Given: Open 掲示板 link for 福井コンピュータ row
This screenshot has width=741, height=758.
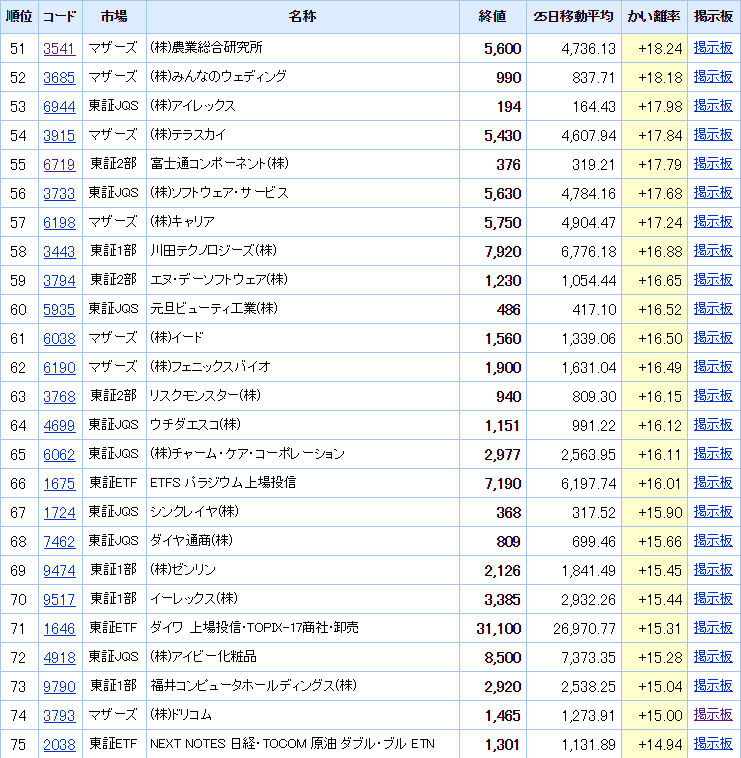Looking at the screenshot, I should click(x=713, y=686).
